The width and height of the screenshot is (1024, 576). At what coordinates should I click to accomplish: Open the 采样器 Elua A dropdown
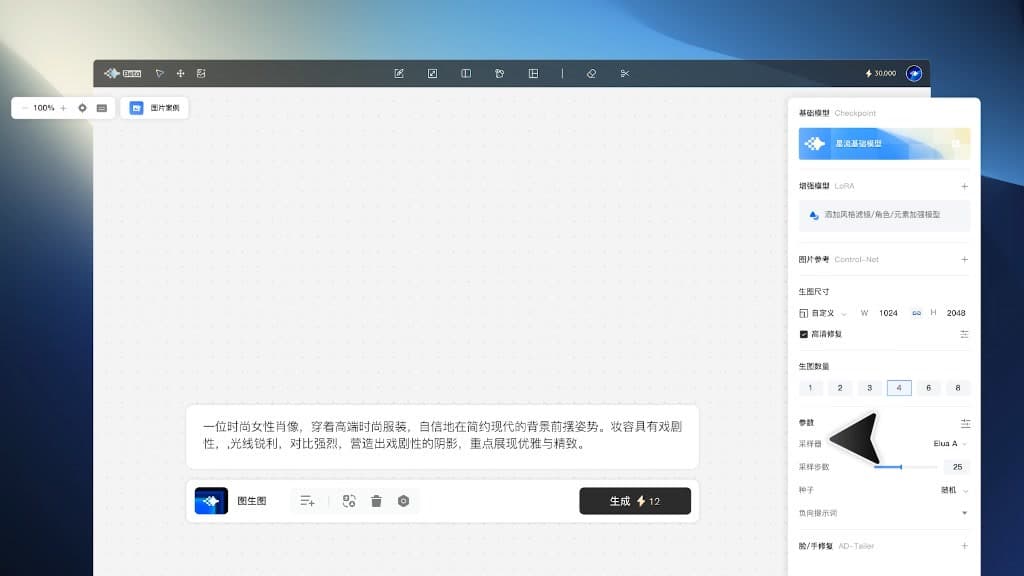[950, 444]
